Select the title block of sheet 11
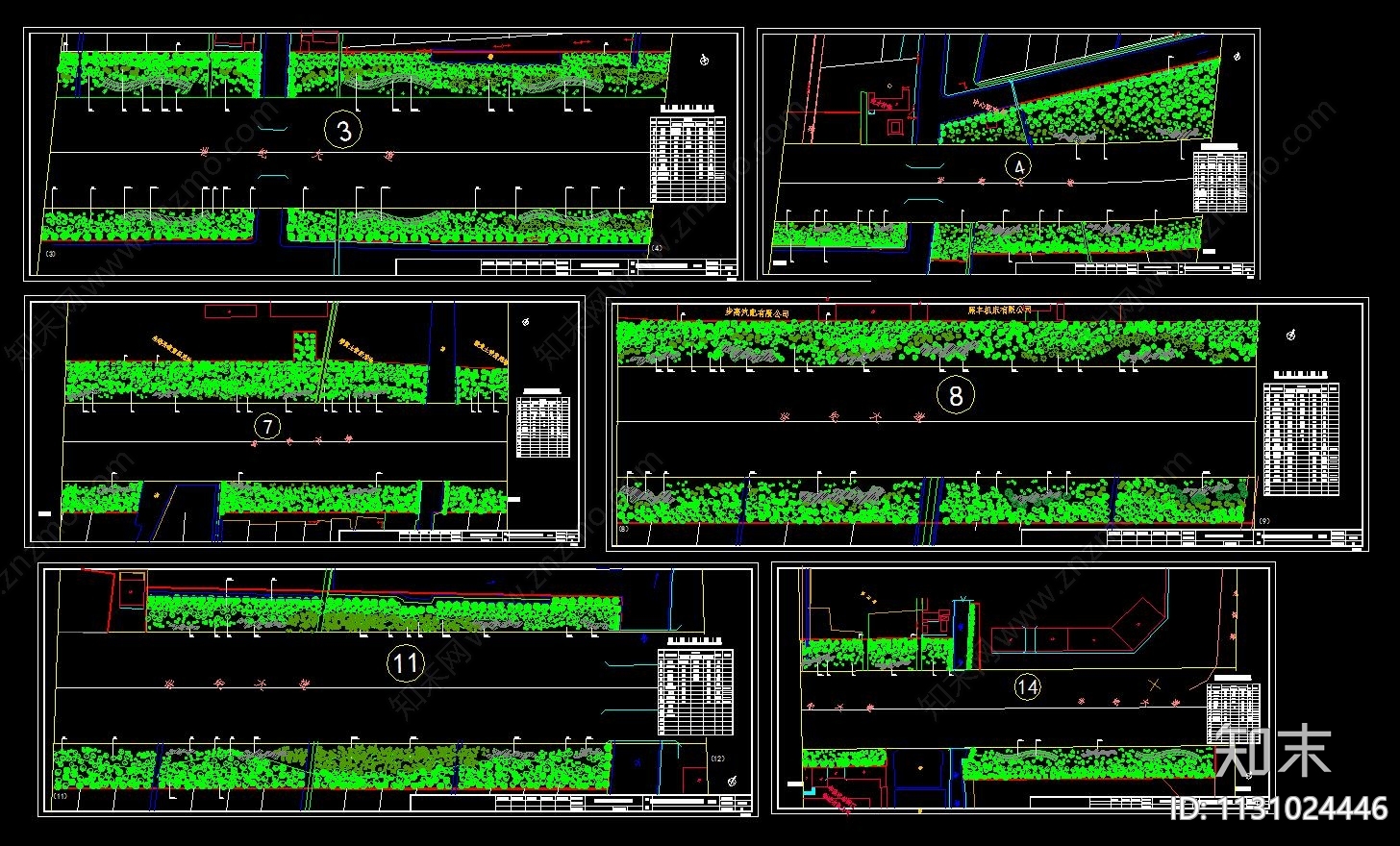 click(580, 803)
